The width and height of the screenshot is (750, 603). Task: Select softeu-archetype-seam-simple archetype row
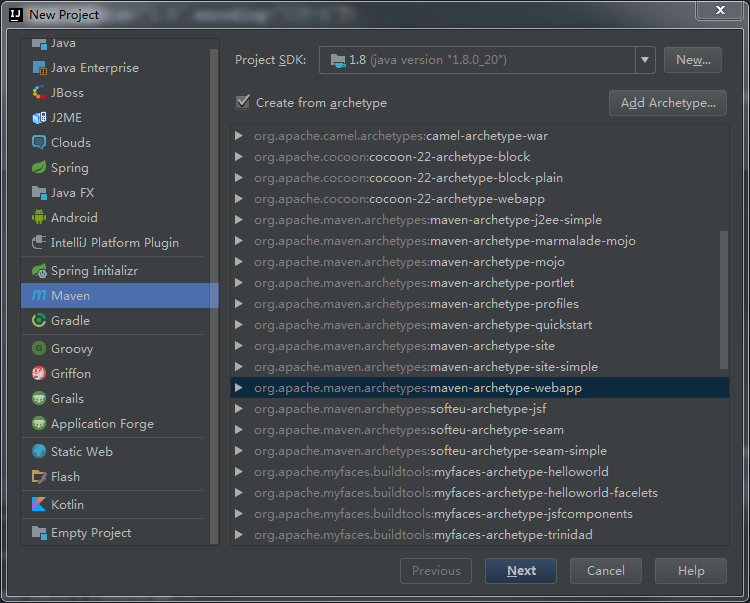[480, 450]
